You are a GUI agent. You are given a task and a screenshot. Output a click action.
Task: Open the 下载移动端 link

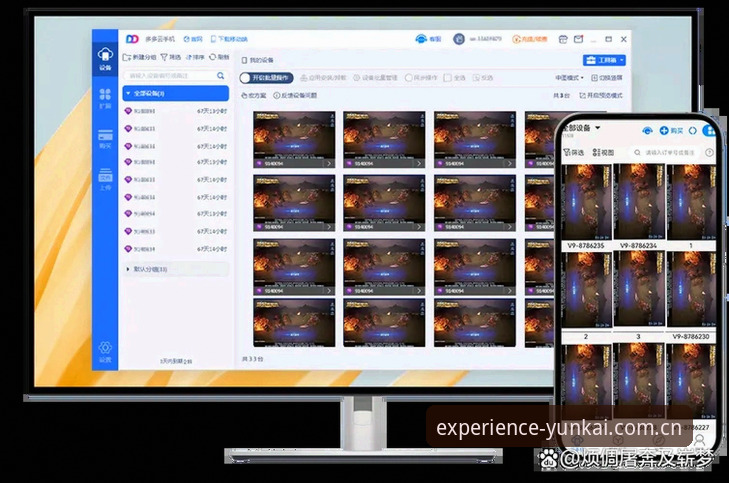(x=229, y=39)
